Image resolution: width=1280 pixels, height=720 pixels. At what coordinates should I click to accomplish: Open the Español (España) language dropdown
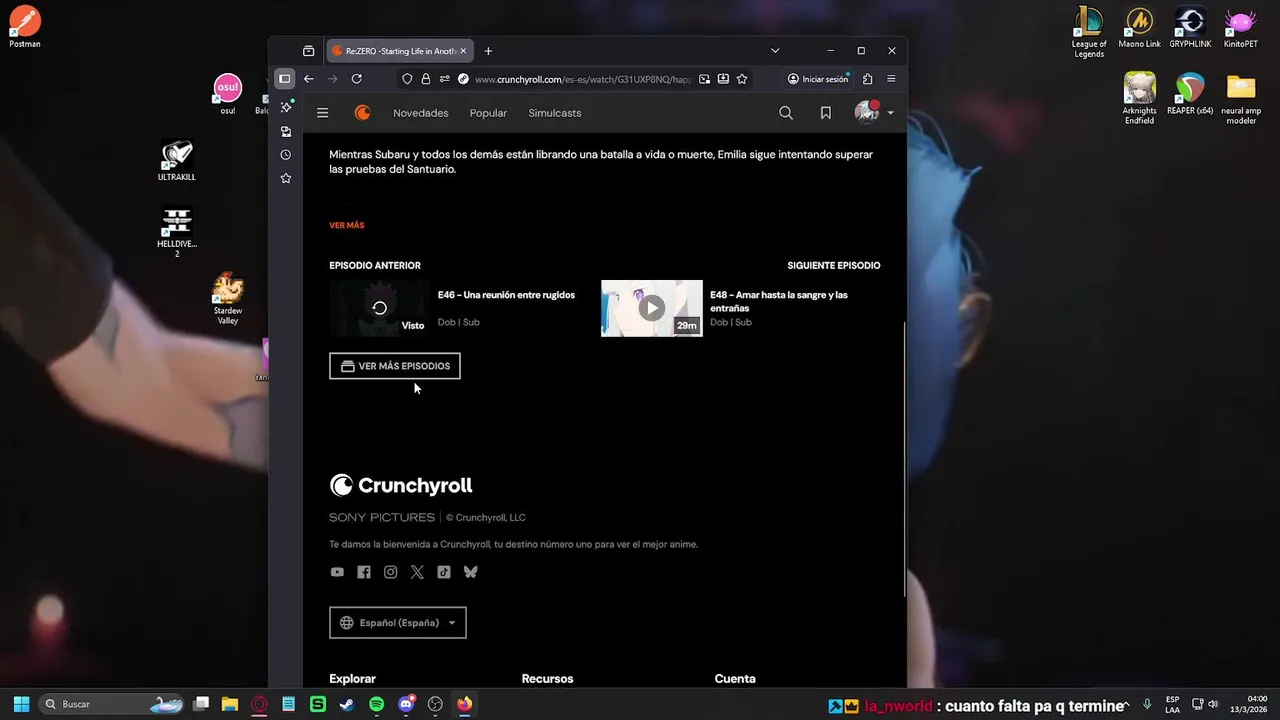coord(398,623)
